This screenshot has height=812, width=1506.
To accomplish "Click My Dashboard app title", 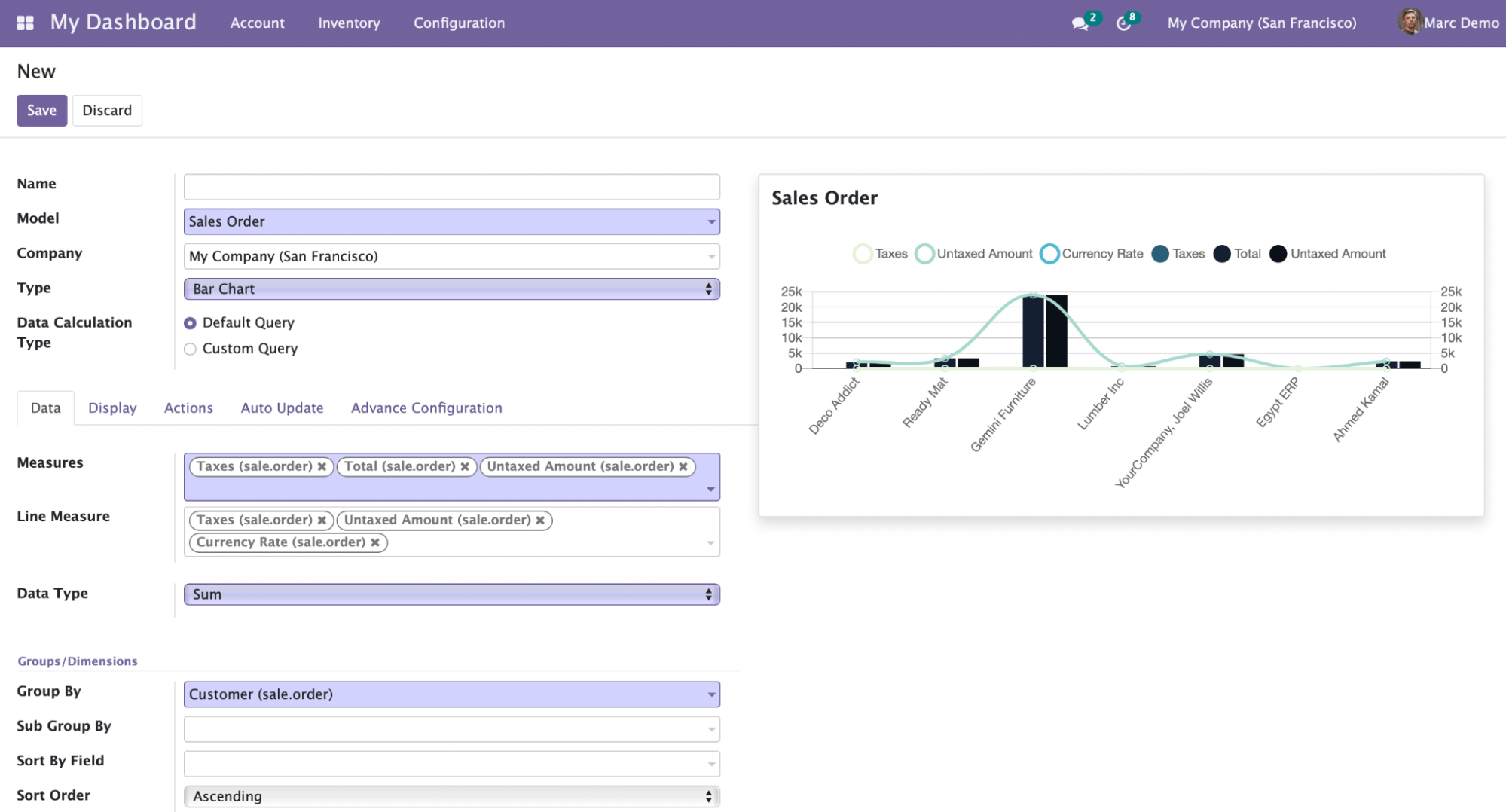I will point(123,23).
